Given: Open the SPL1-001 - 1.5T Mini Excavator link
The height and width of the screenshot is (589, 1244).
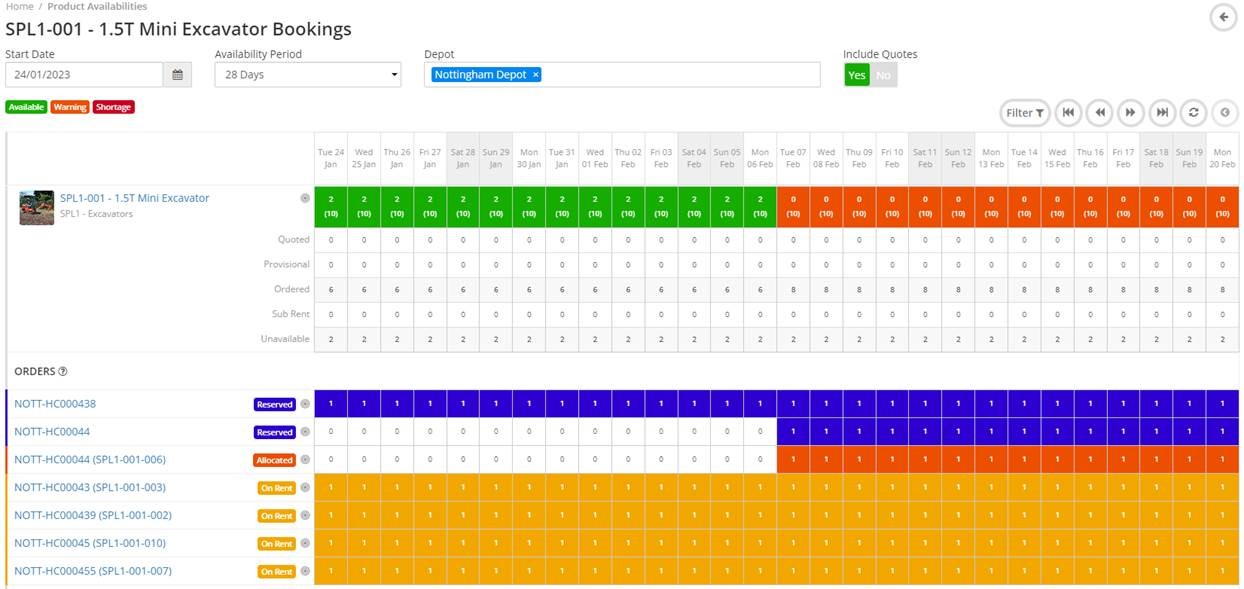Looking at the screenshot, I should (x=135, y=198).
